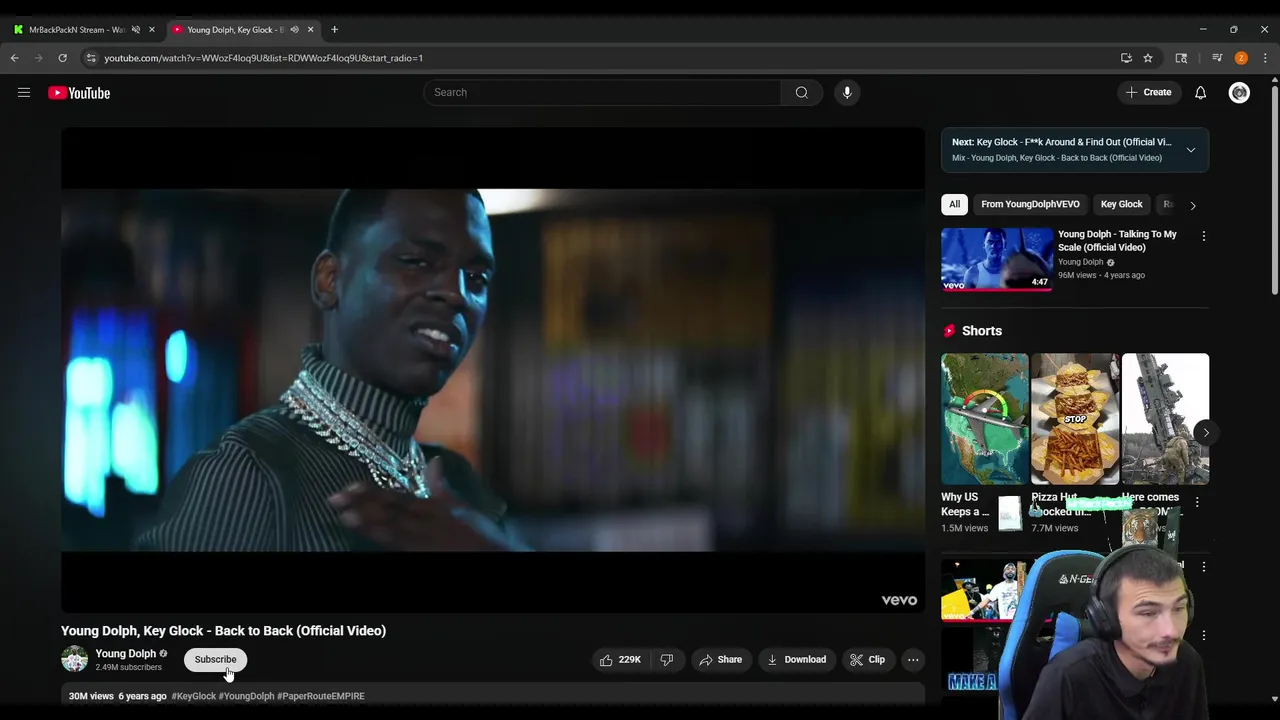Dislike the video with thumbs down
Viewport: 1280px width, 720px height.
[x=667, y=660]
